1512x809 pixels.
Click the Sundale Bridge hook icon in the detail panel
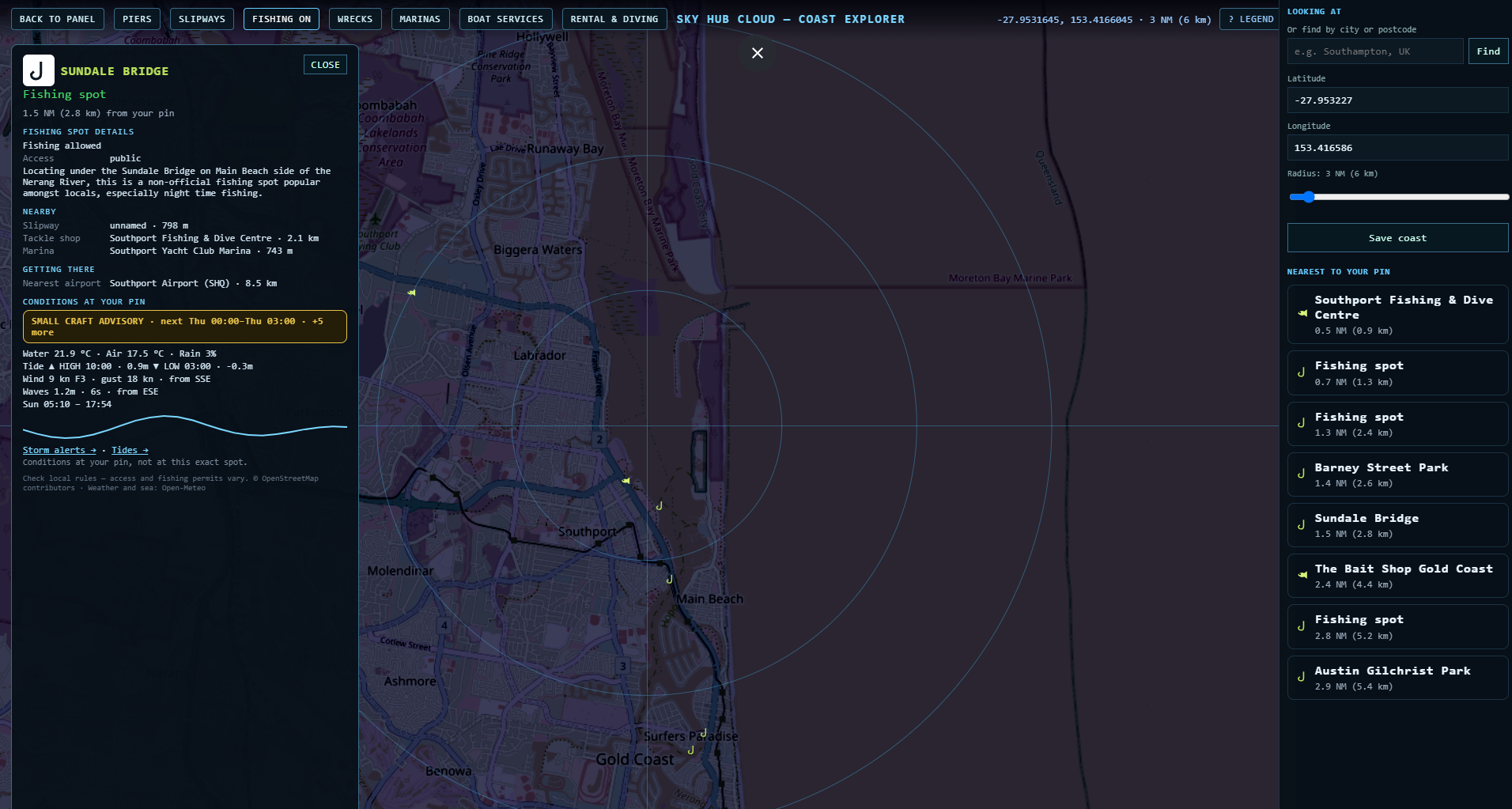coord(38,70)
